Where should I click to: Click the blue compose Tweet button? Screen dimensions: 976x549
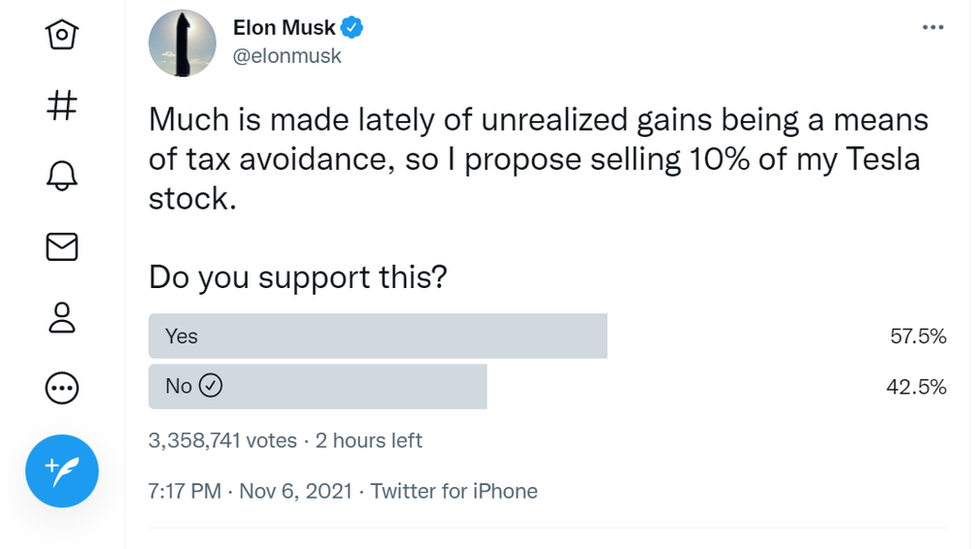point(62,471)
